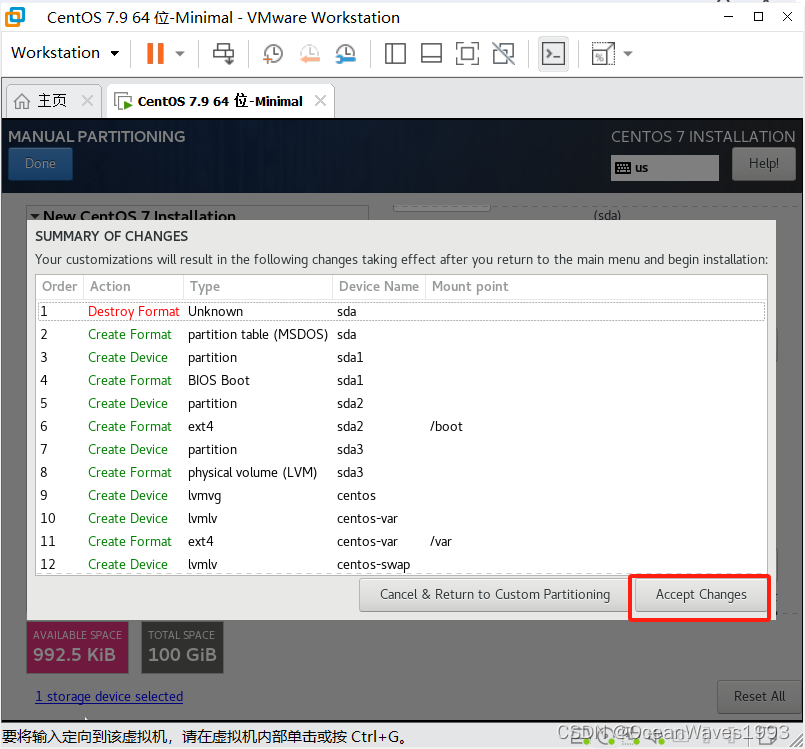Pause the virtual machine
Viewport: 805px width, 749px height.
(x=155, y=53)
